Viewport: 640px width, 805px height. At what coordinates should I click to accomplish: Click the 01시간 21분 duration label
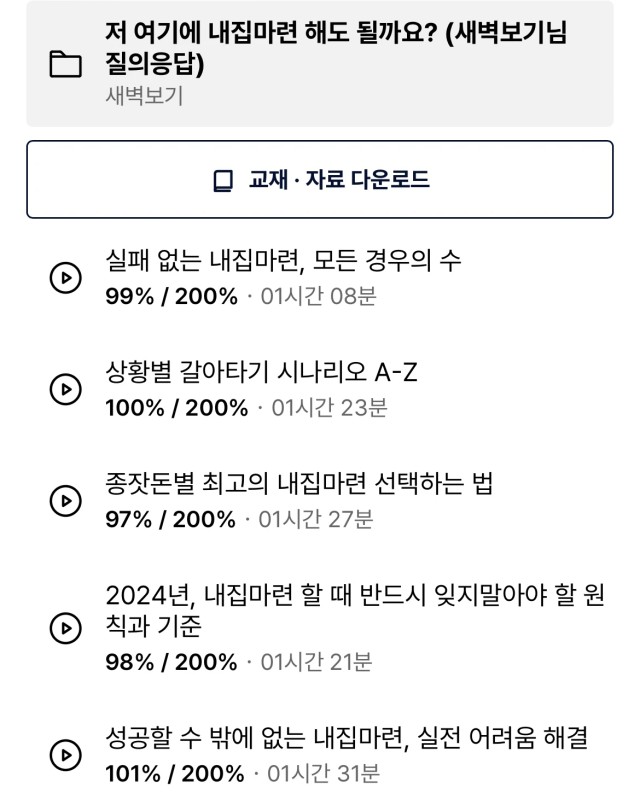pos(317,662)
